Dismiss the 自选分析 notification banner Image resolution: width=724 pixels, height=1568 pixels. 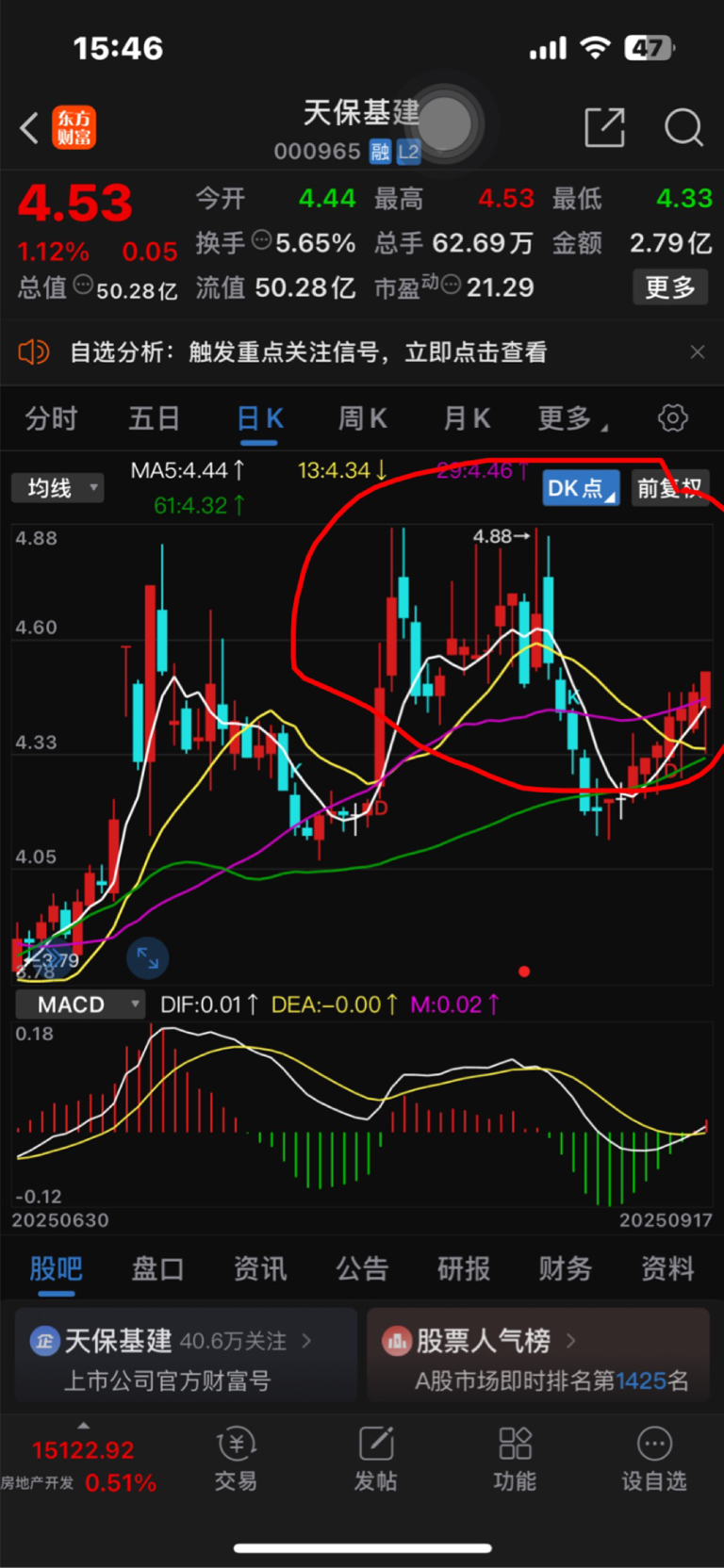(698, 352)
